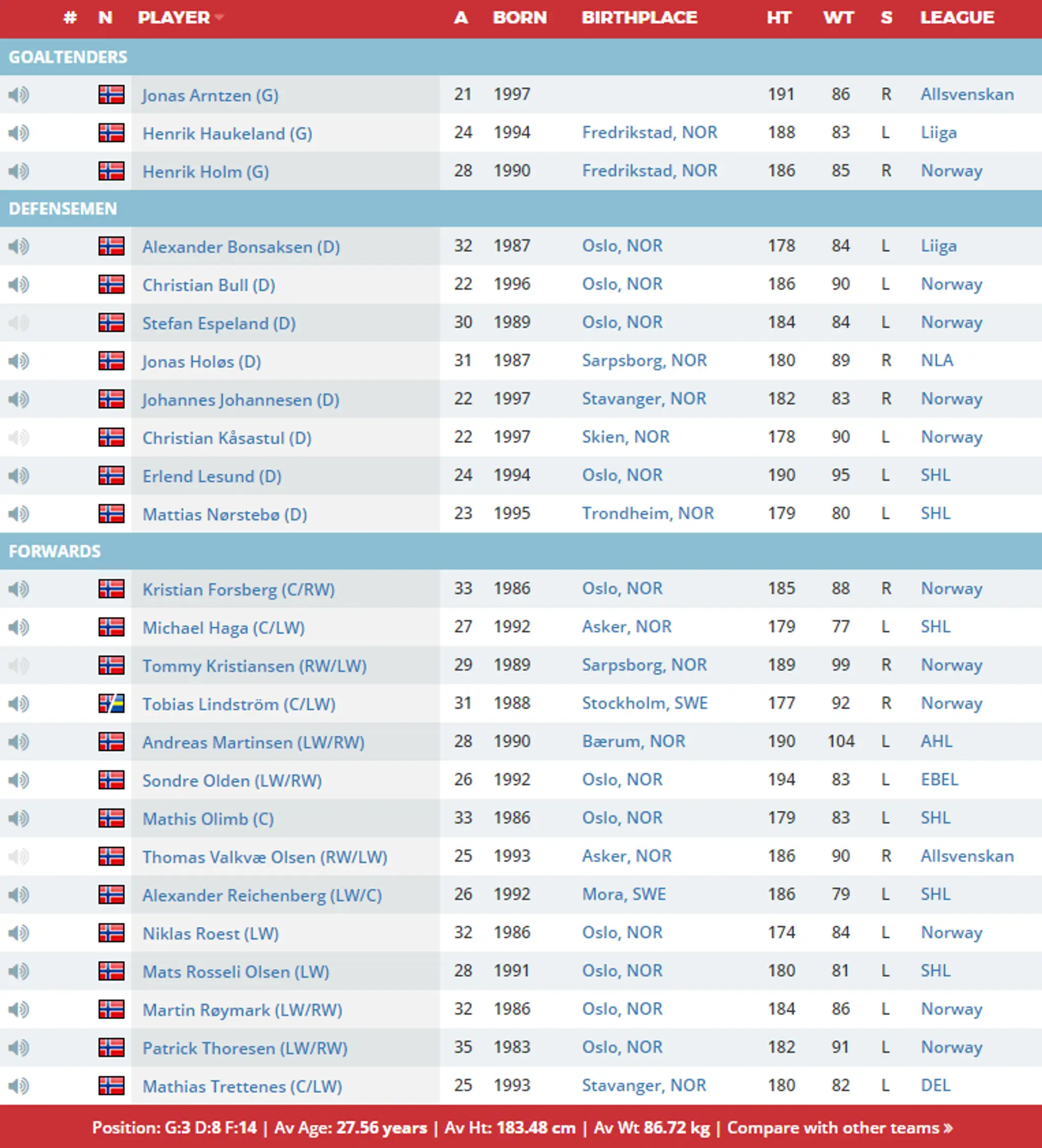Image resolution: width=1042 pixels, height=1148 pixels.
Task: Play audio for Jonas Holøs name
Action: click(x=18, y=361)
